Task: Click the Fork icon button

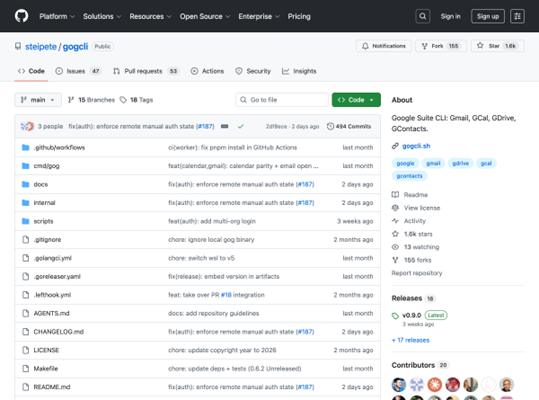Action: click(425, 46)
